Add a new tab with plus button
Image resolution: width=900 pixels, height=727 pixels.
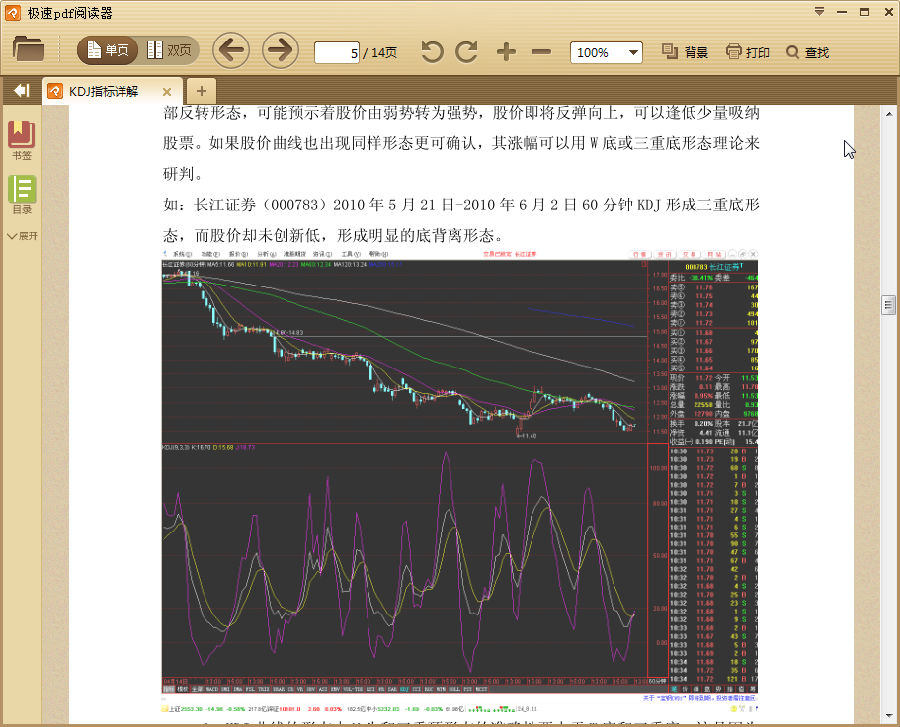[x=201, y=91]
